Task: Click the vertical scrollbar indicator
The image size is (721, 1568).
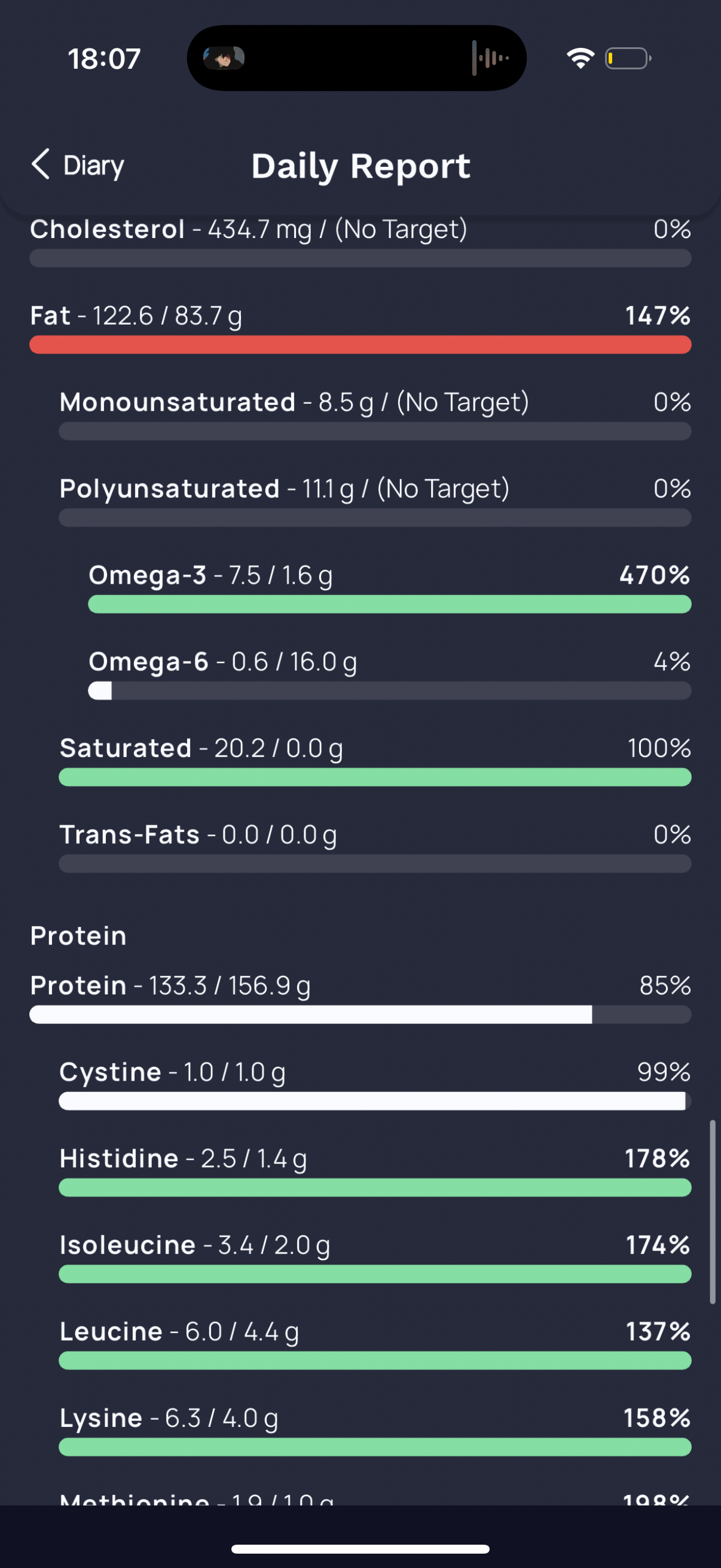Action: pyautogui.click(x=712, y=1212)
